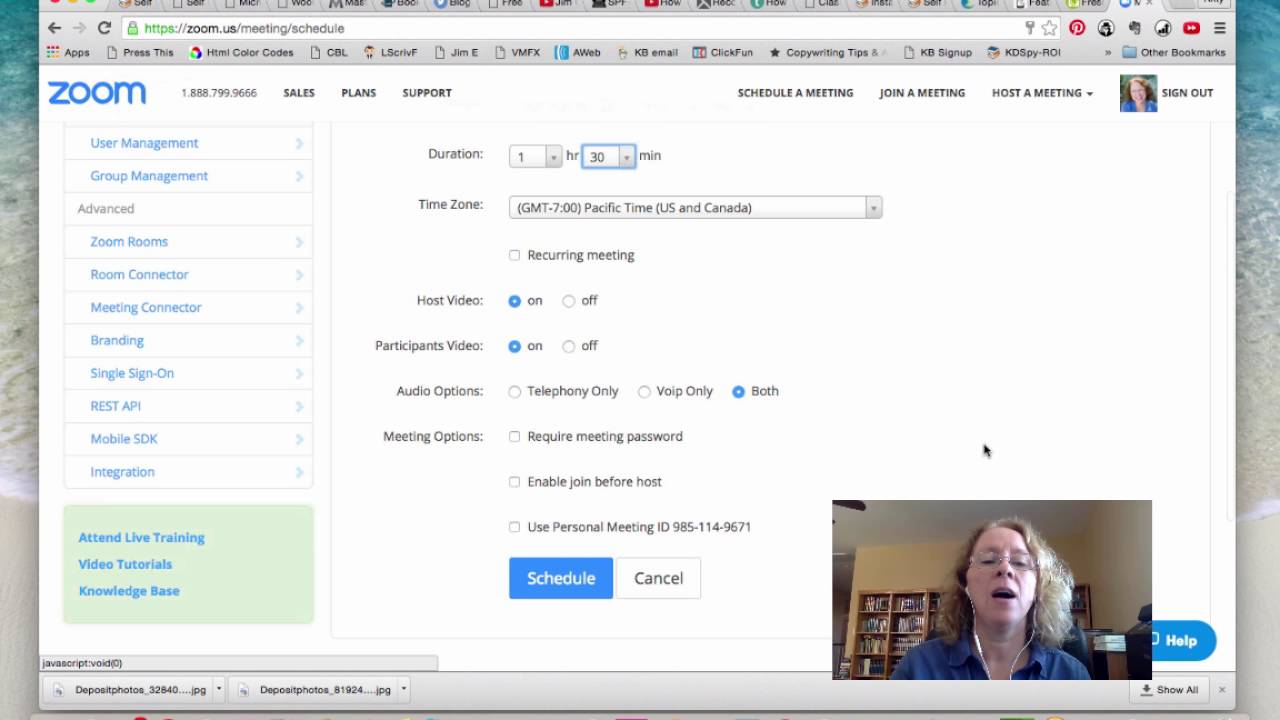Check Enable join before host
Screen dimensions: 1280x720
click(x=514, y=482)
